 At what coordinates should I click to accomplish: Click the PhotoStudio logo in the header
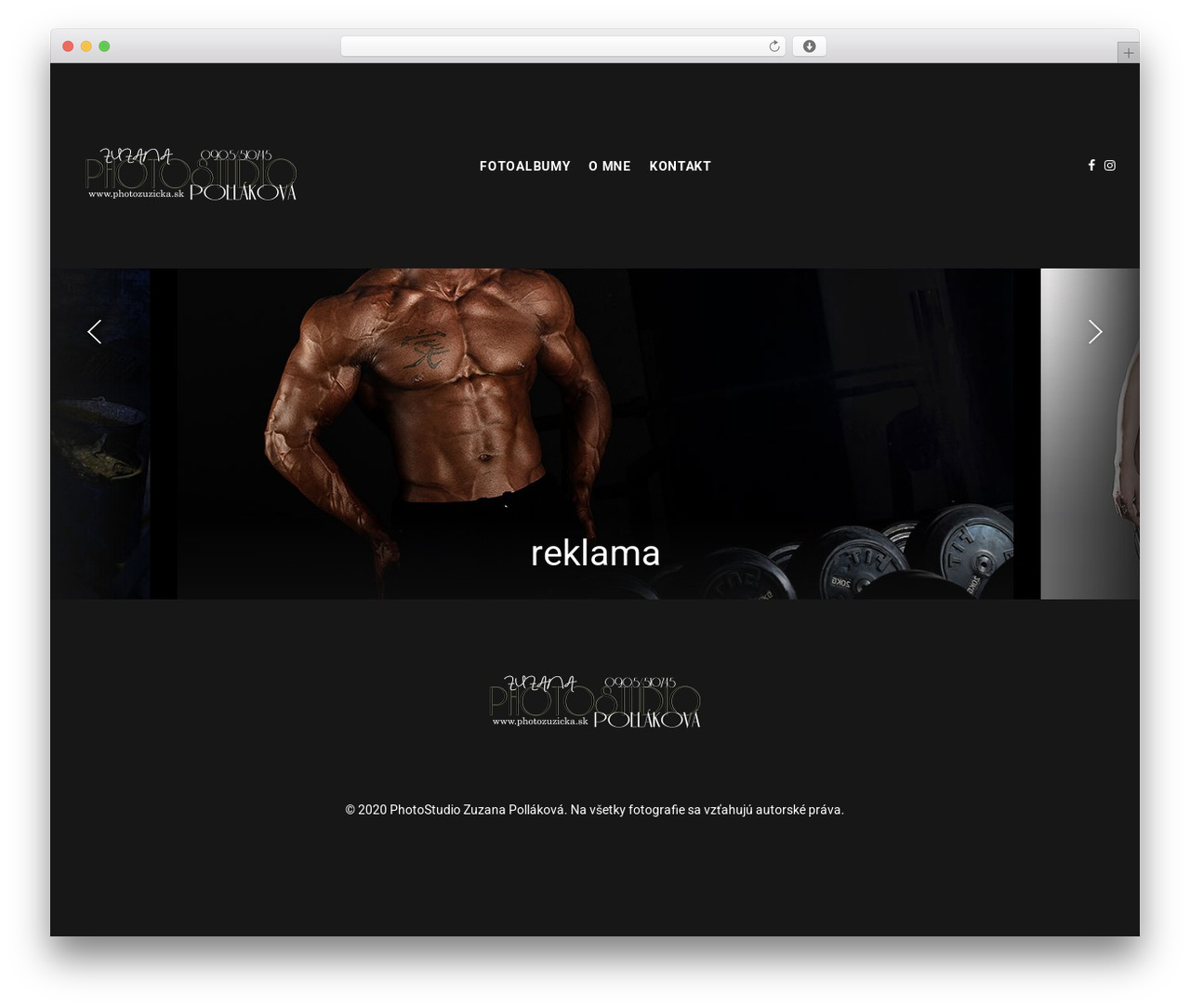coord(191,173)
